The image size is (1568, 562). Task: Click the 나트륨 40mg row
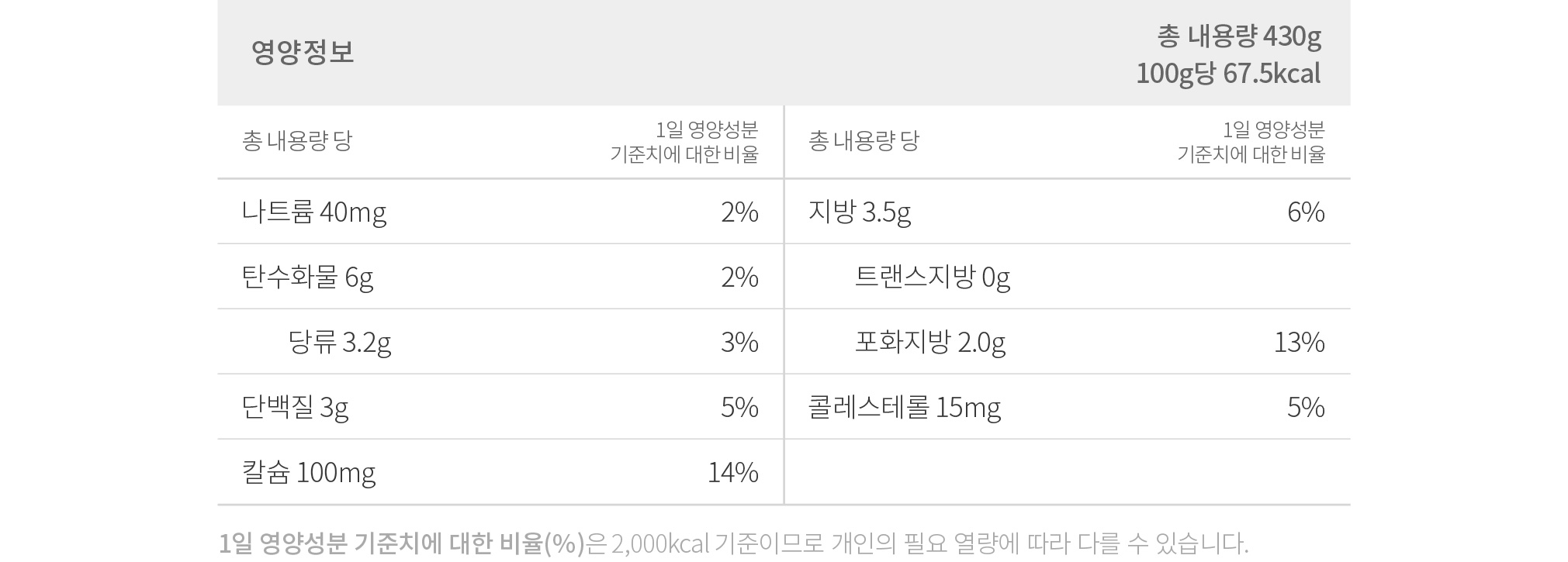(500, 212)
